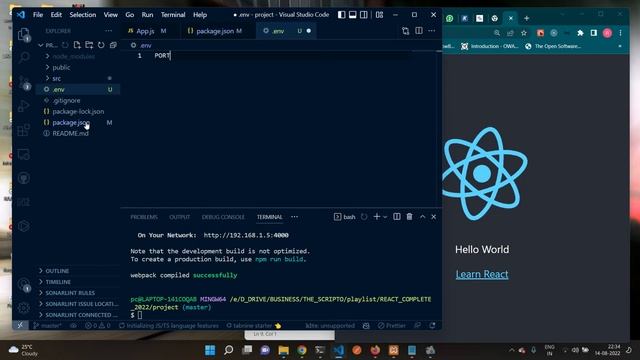Open the File menu

point(38,15)
